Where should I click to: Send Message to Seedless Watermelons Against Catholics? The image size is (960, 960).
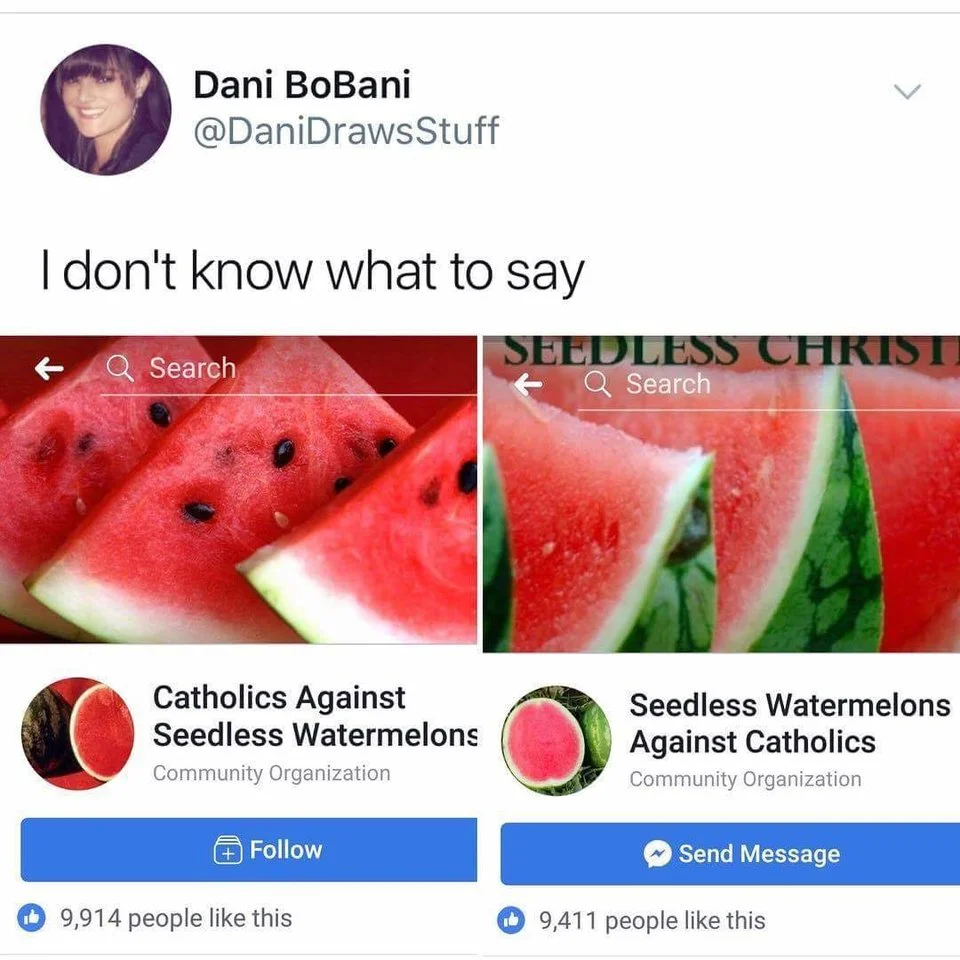click(x=730, y=854)
